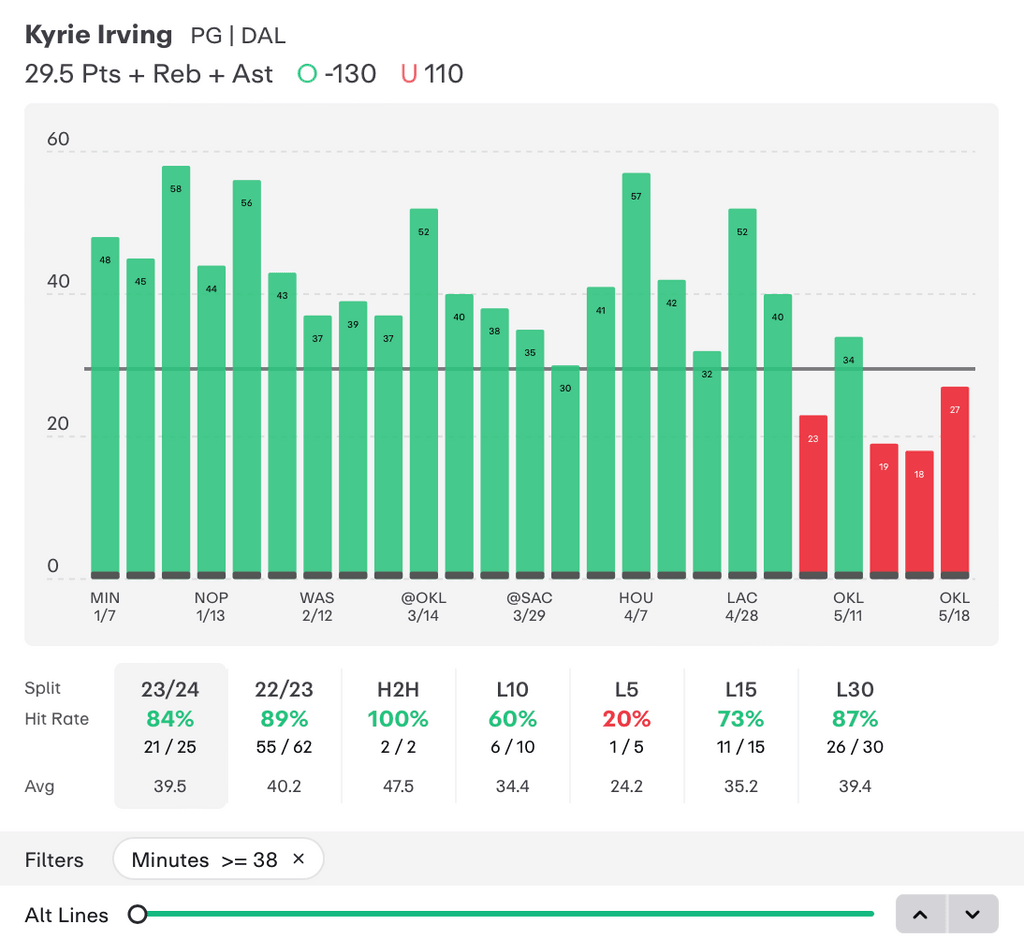Click the bar labeled 41
Screen dimensions: 1024x942
pos(601,433)
